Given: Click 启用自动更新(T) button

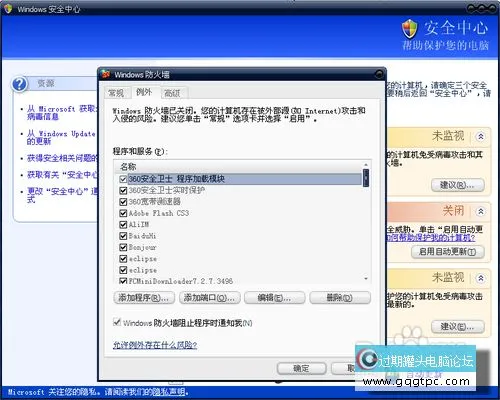Looking at the screenshot, I should point(447,252).
